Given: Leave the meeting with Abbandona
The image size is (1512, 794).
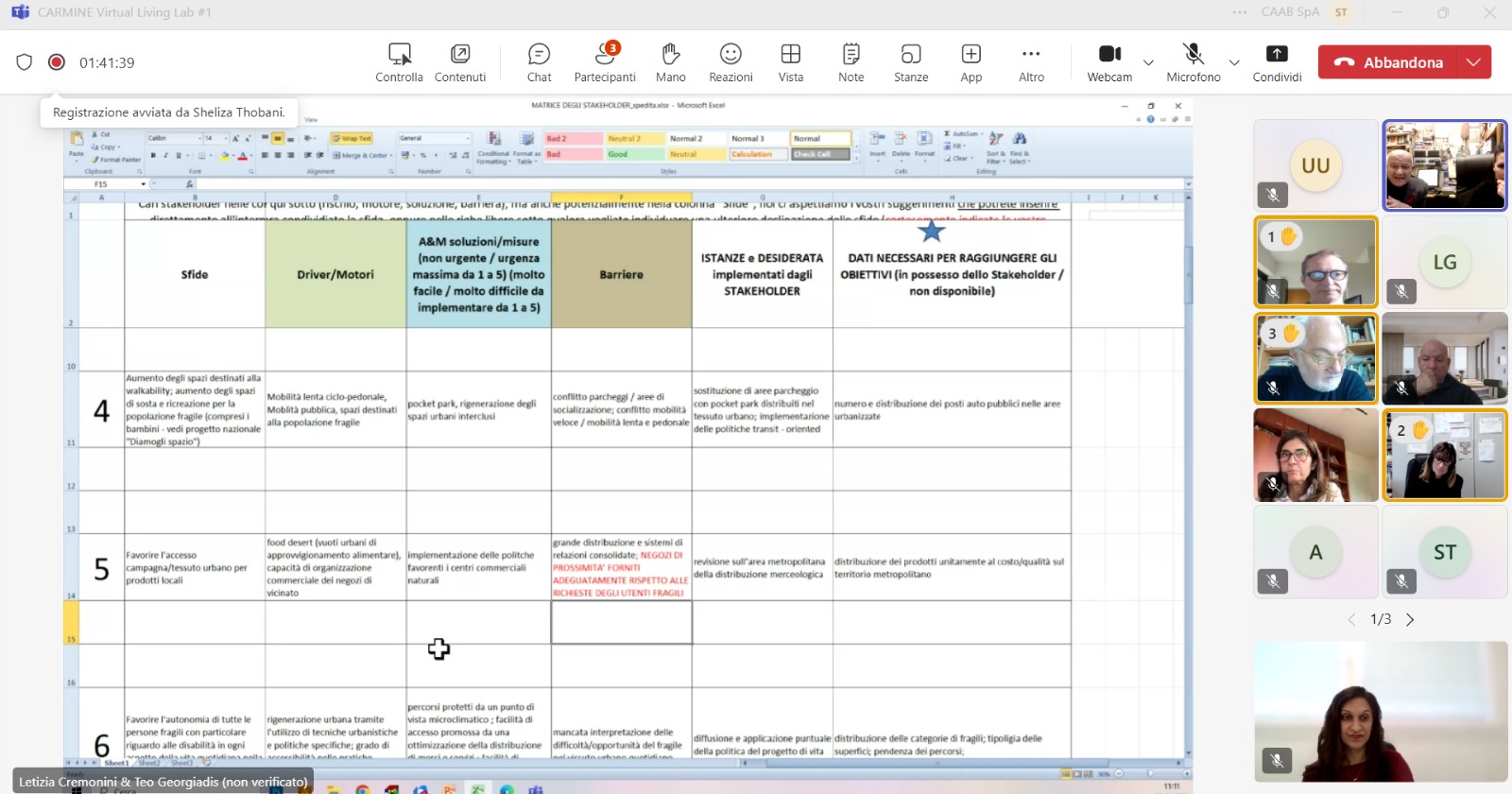Looking at the screenshot, I should (1388, 62).
